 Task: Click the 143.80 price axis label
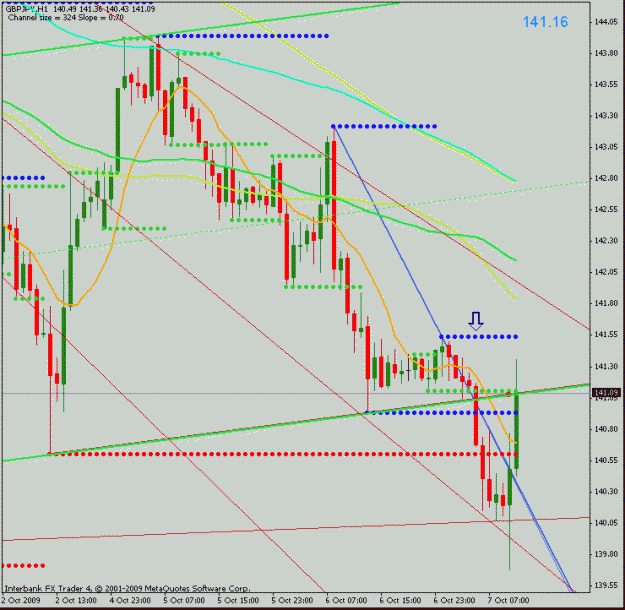point(606,53)
